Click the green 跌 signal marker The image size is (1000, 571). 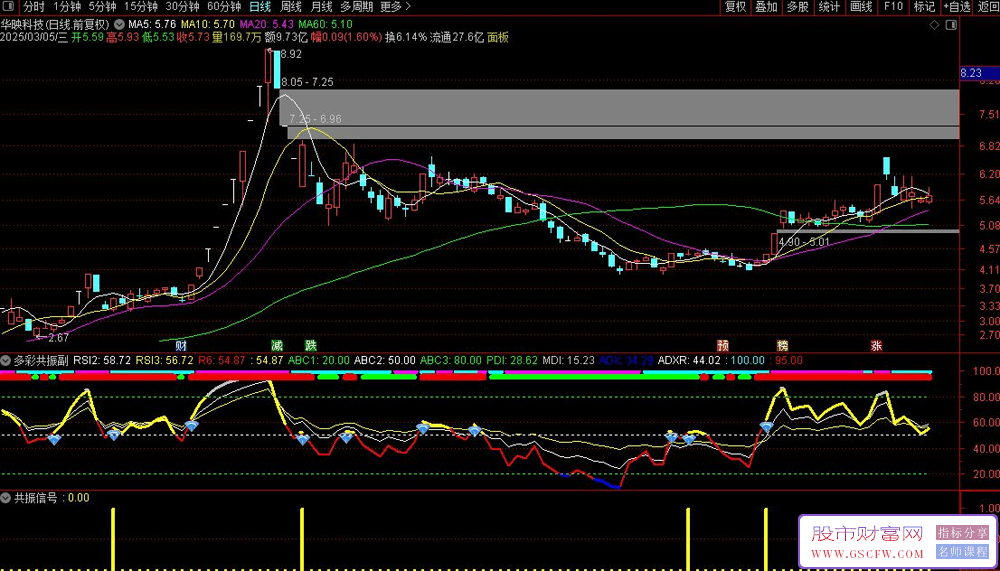(x=310, y=345)
